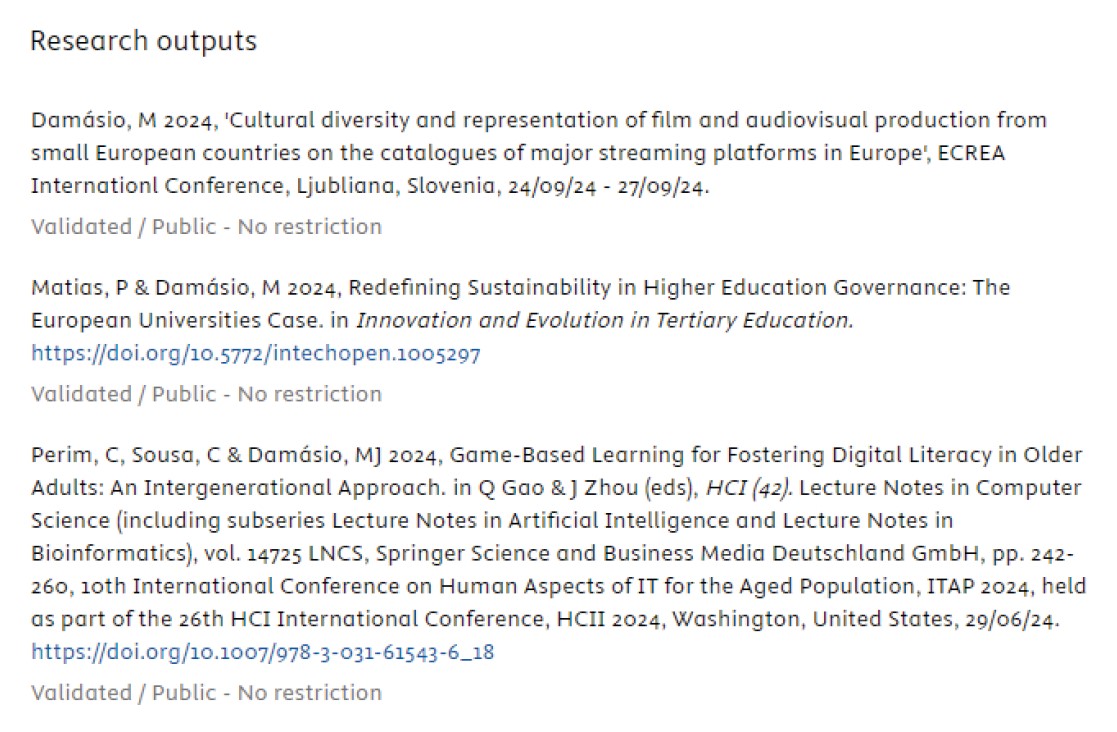Image resolution: width=1117 pixels, height=732 pixels.
Task: Click Innovation and Evolution in Tertiary Education title
Action: click(x=604, y=320)
